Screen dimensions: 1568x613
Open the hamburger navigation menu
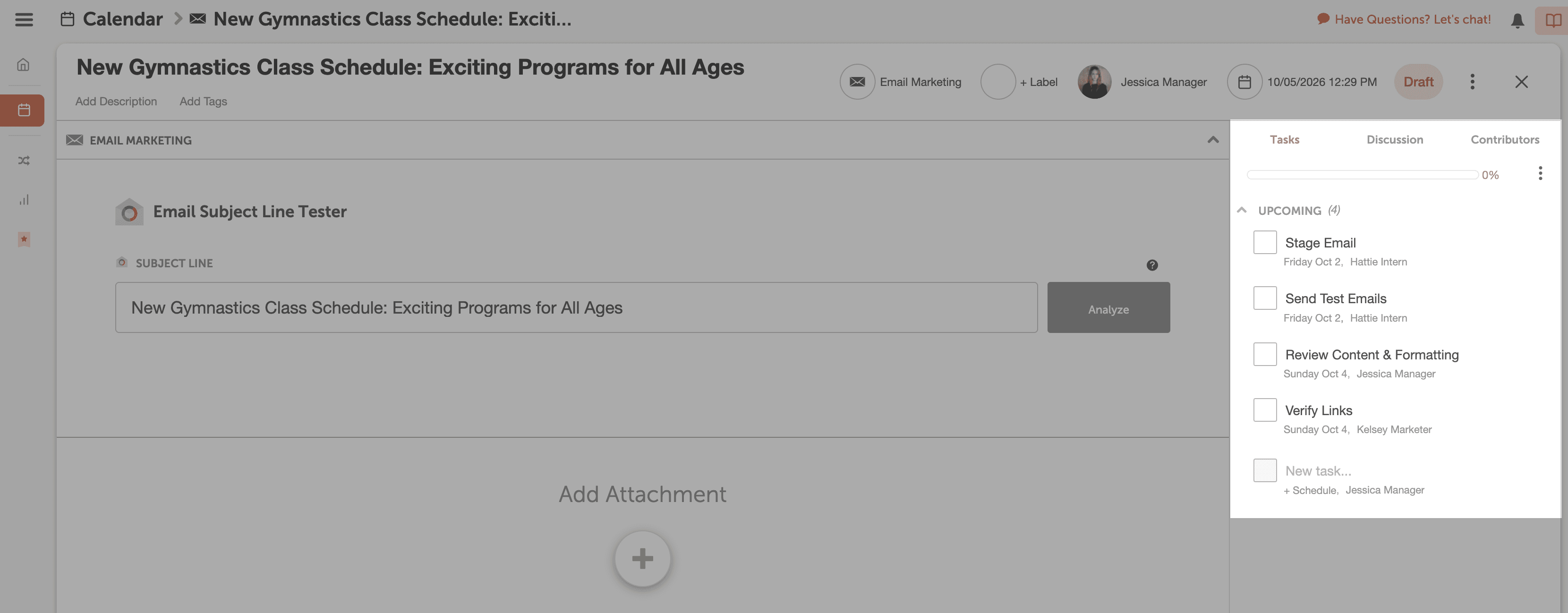point(24,19)
